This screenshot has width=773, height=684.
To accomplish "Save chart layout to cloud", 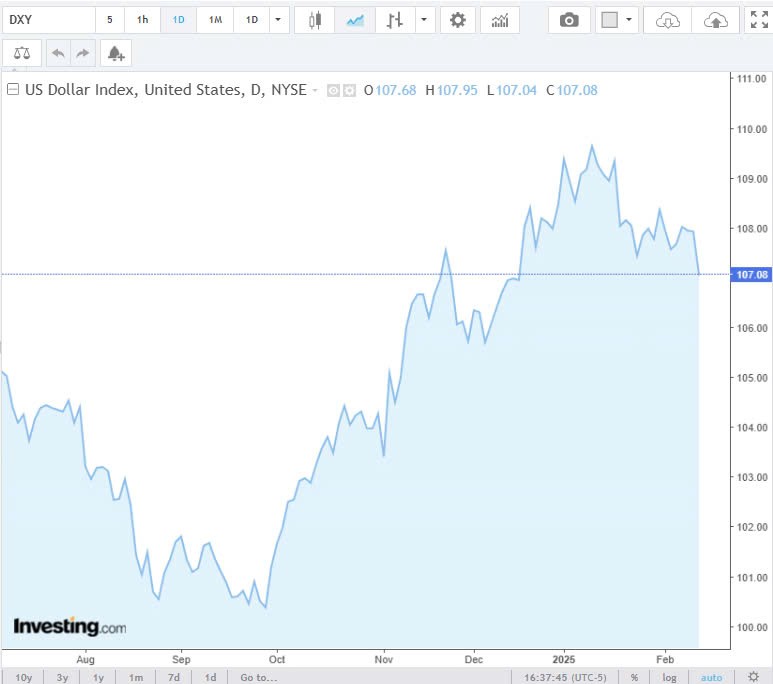I will pos(716,20).
